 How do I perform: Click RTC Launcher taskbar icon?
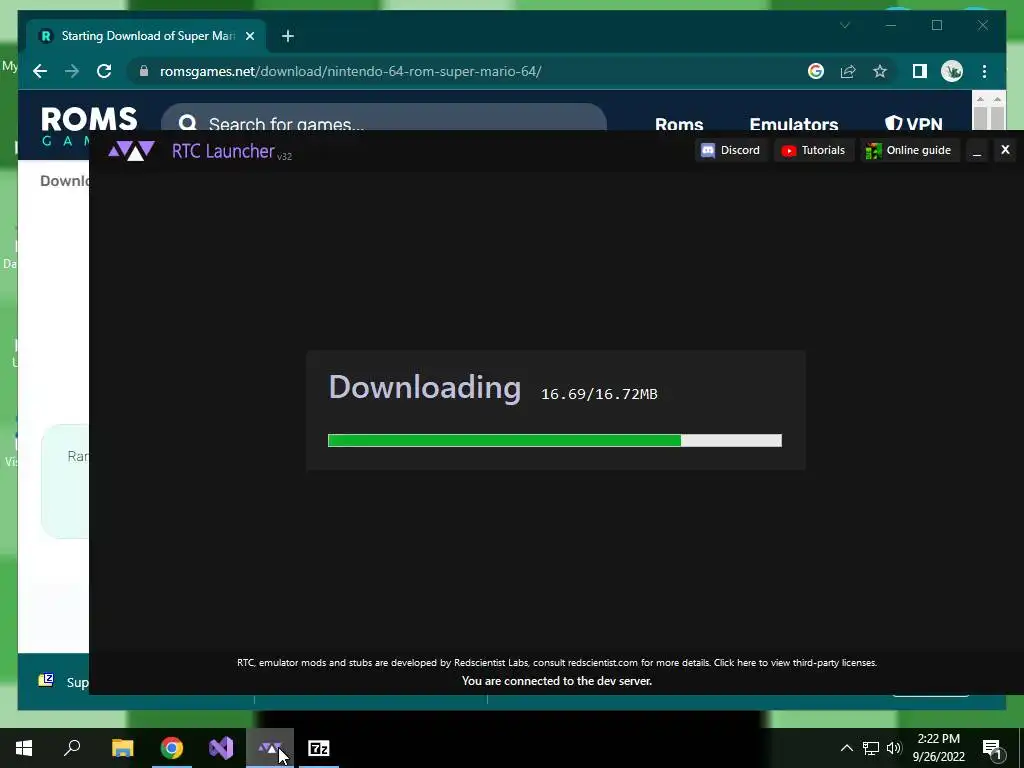pyautogui.click(x=270, y=748)
